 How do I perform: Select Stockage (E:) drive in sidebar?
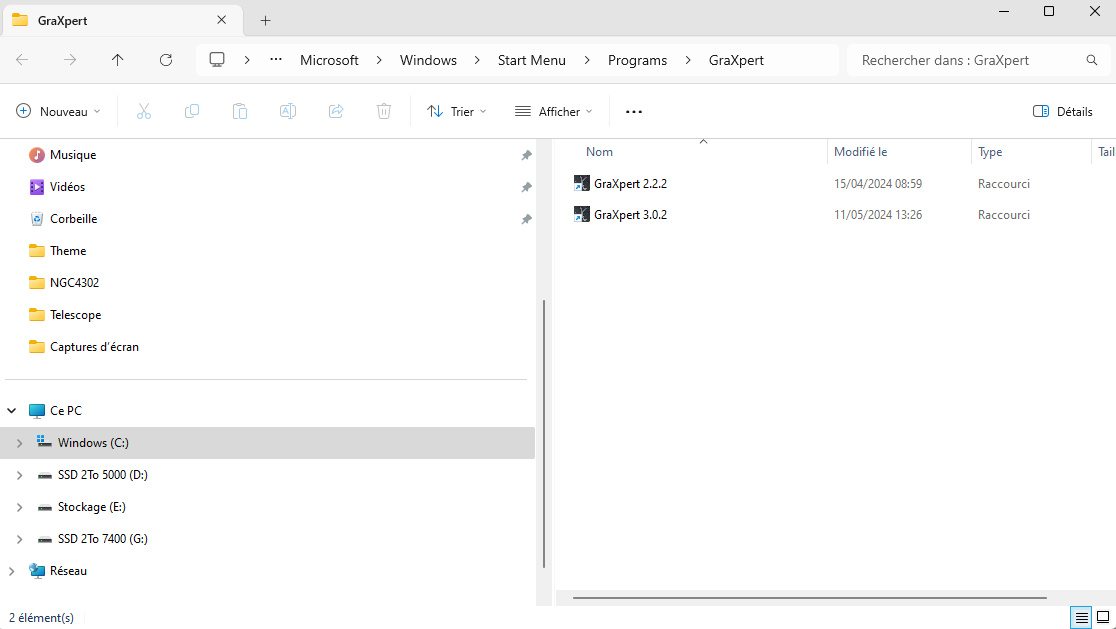point(92,507)
